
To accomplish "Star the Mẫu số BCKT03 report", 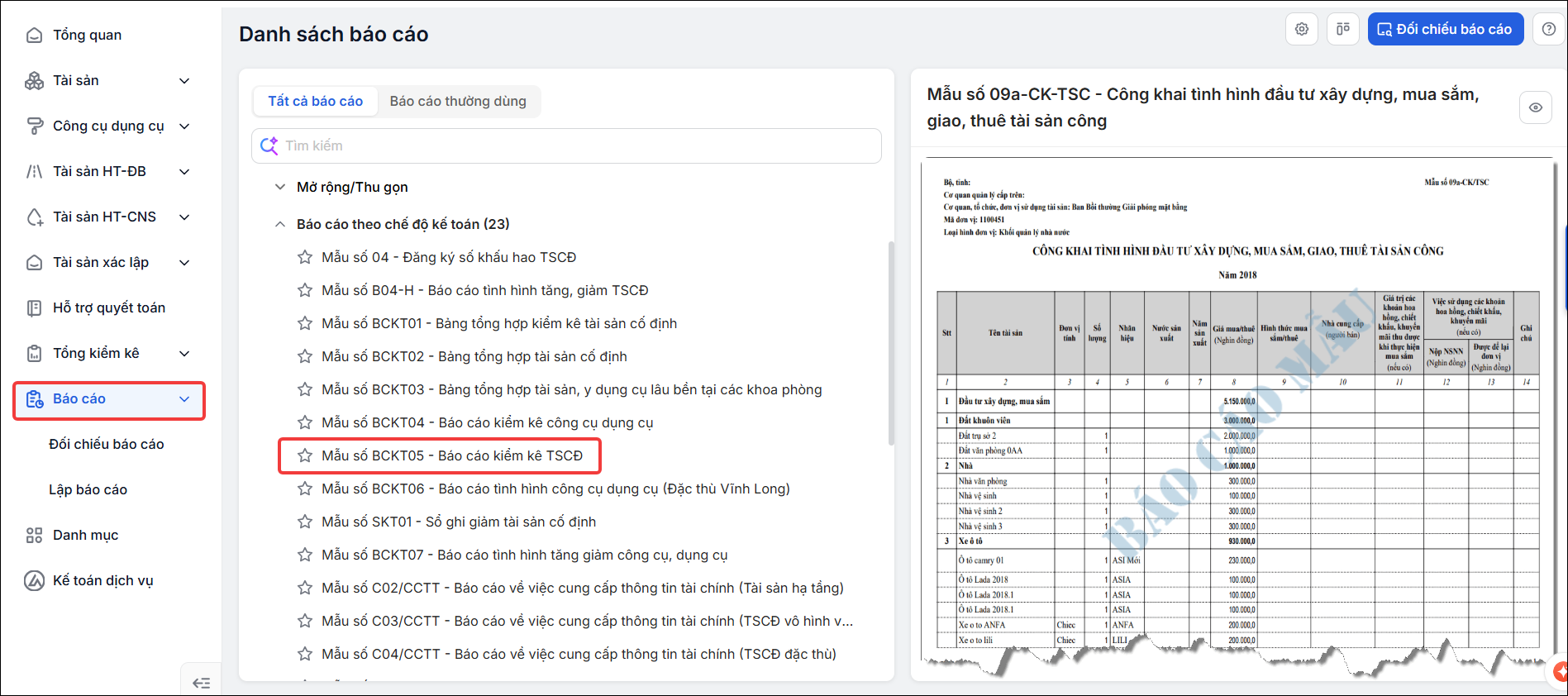I will pos(305,389).
